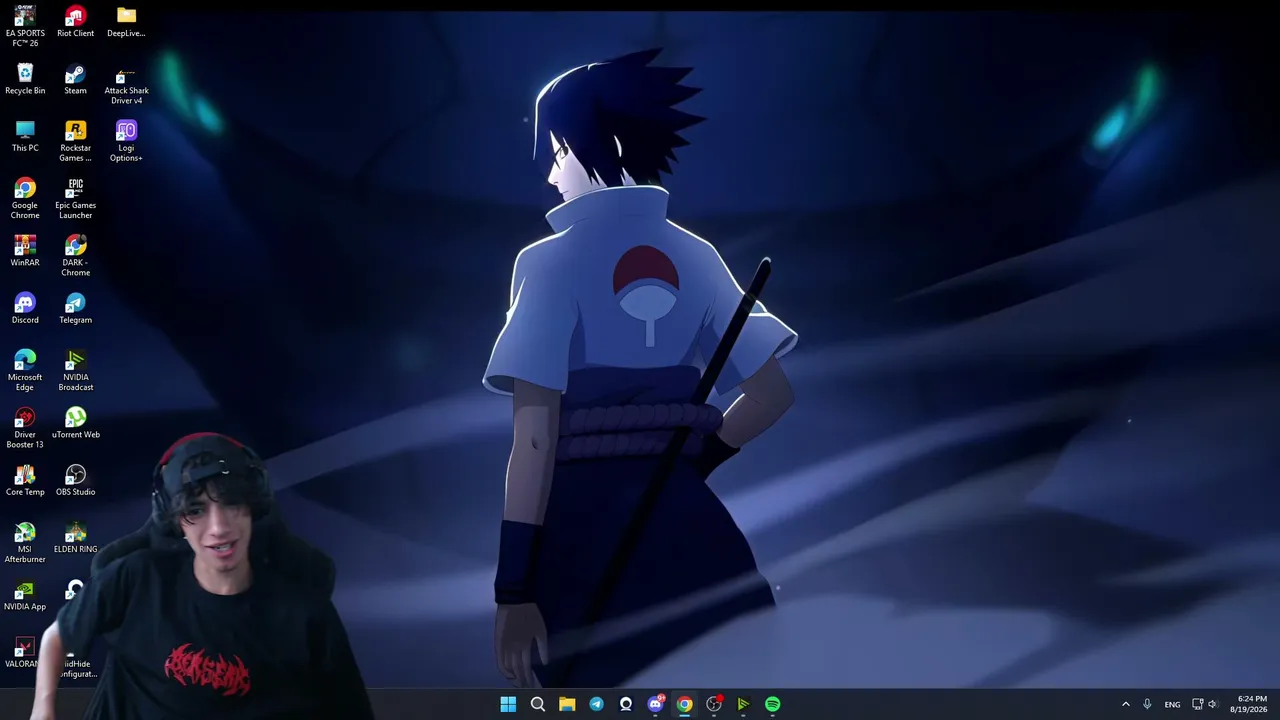Select the WinRAR desktop shortcut
The height and width of the screenshot is (720, 1280).
pos(25,252)
